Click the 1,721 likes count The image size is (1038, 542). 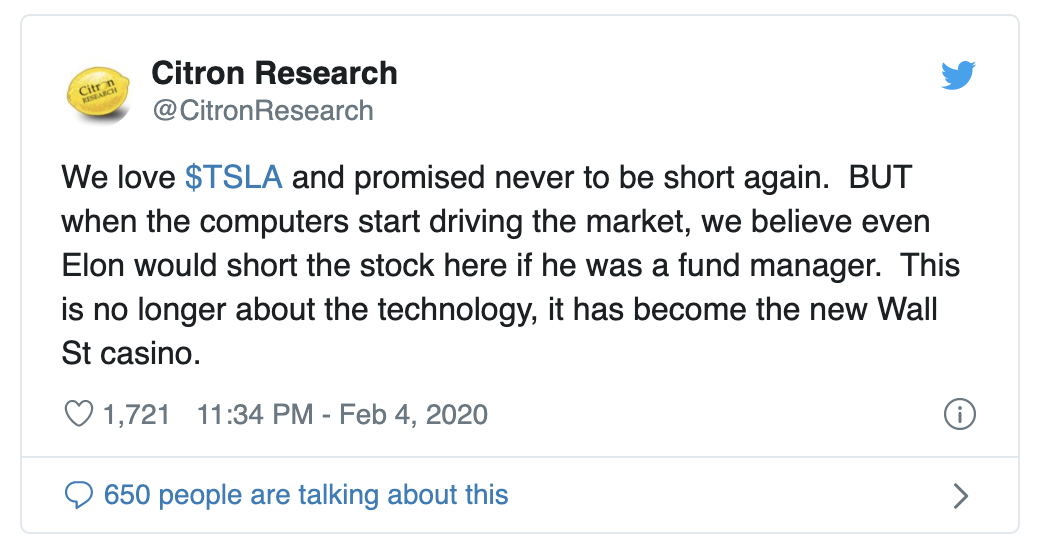137,414
